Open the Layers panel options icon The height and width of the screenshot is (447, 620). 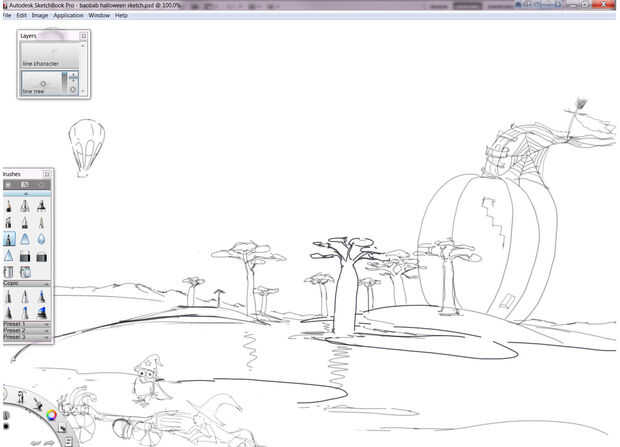83,36
